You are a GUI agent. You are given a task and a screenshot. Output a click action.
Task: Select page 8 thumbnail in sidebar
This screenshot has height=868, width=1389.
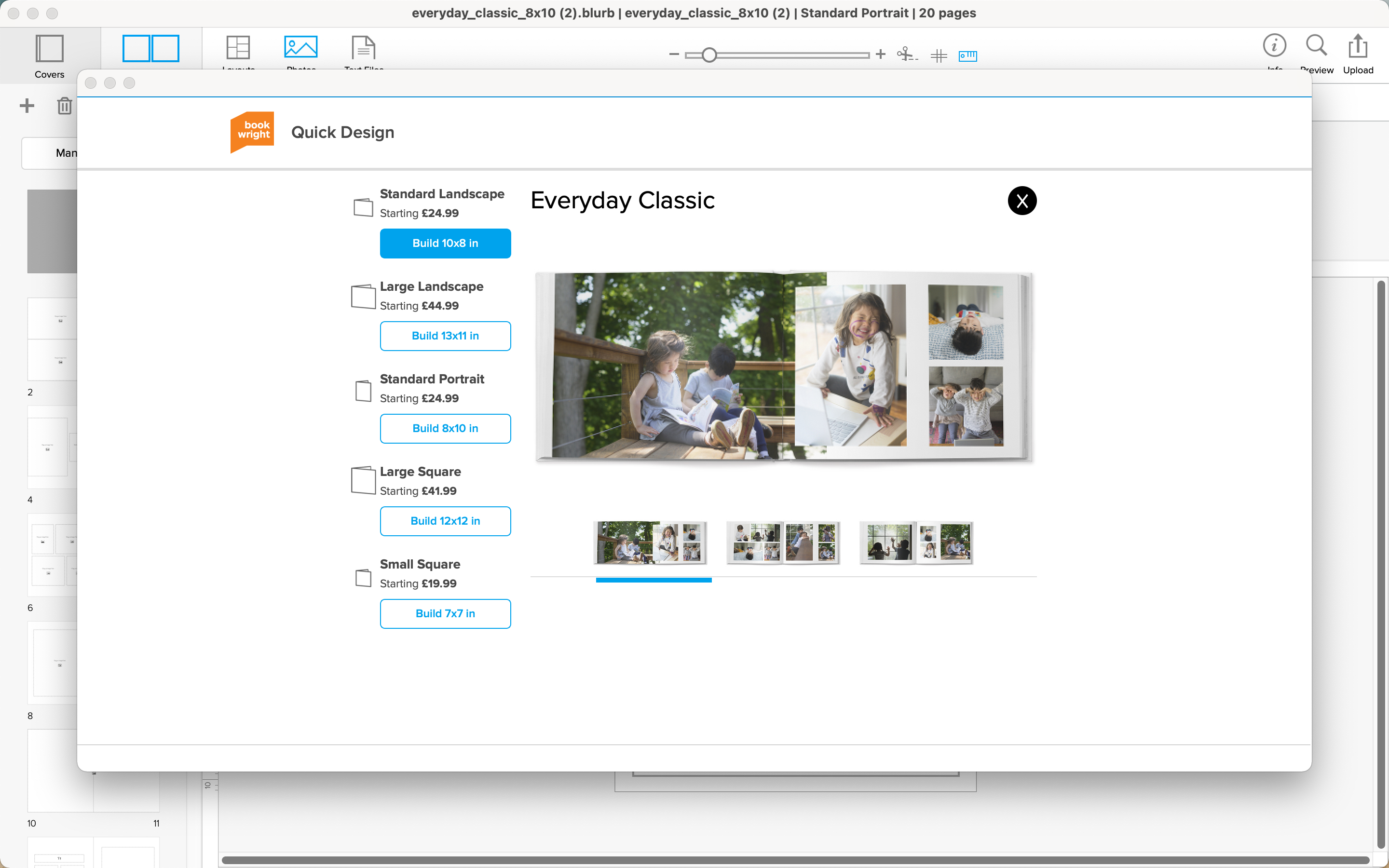click(x=52, y=663)
